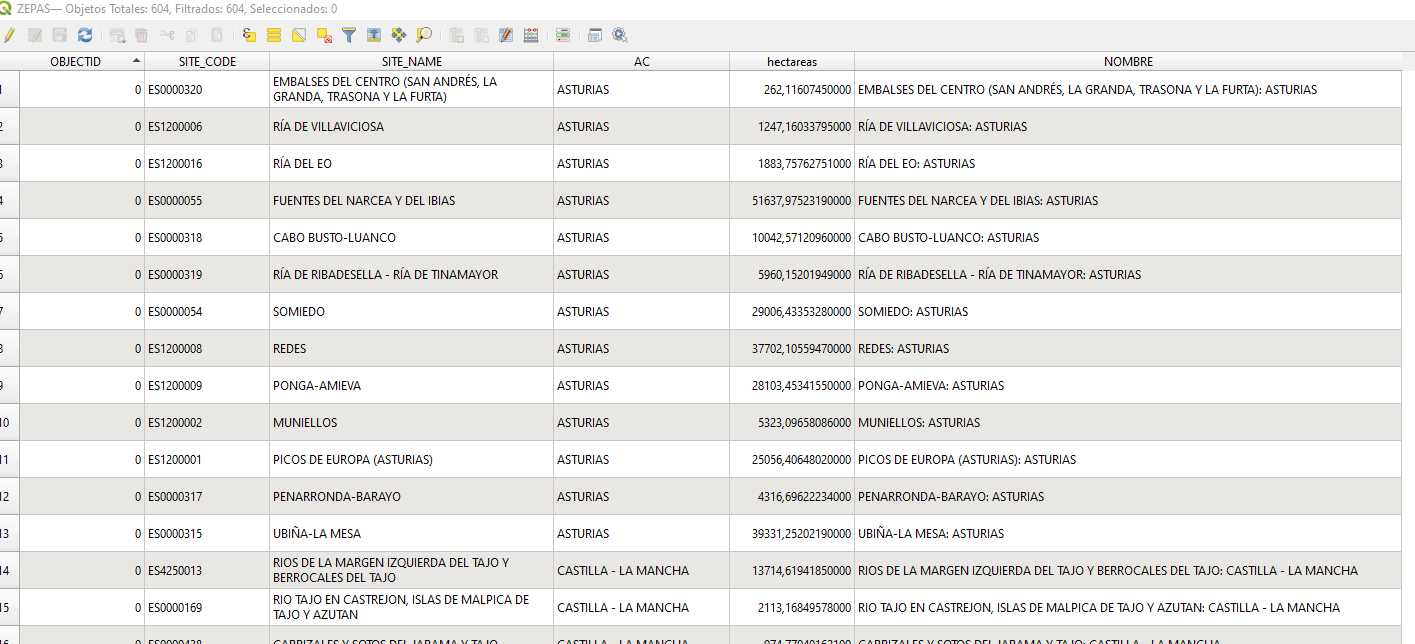The height and width of the screenshot is (644, 1415).
Task: Pan map to selected rows
Action: point(399,35)
